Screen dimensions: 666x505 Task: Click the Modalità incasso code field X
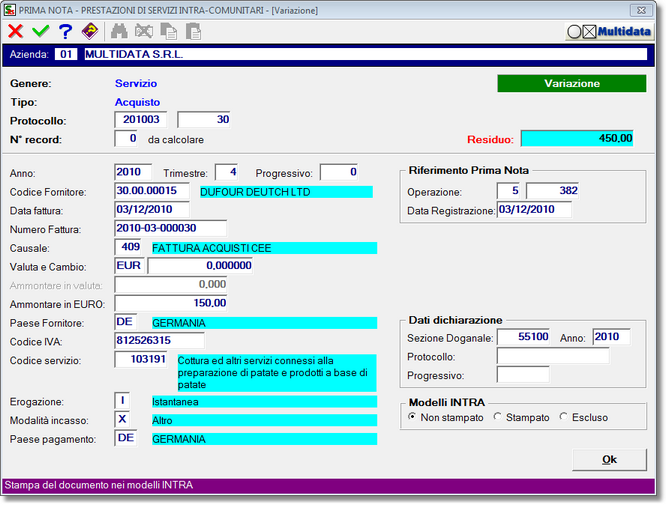tap(122, 419)
